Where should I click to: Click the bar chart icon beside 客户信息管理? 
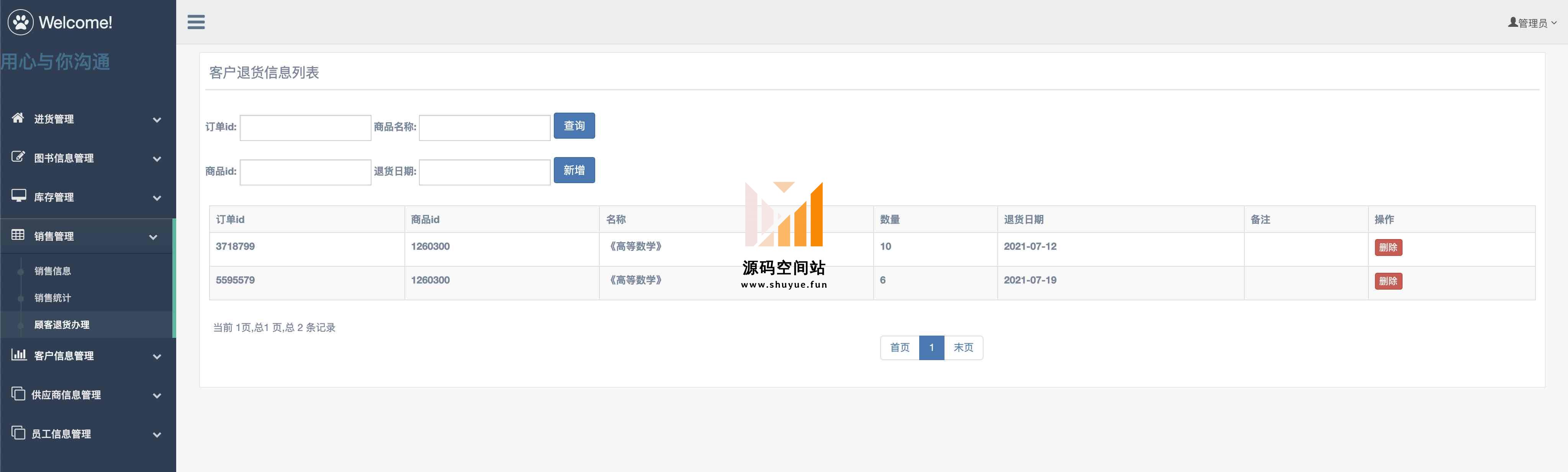(19, 354)
